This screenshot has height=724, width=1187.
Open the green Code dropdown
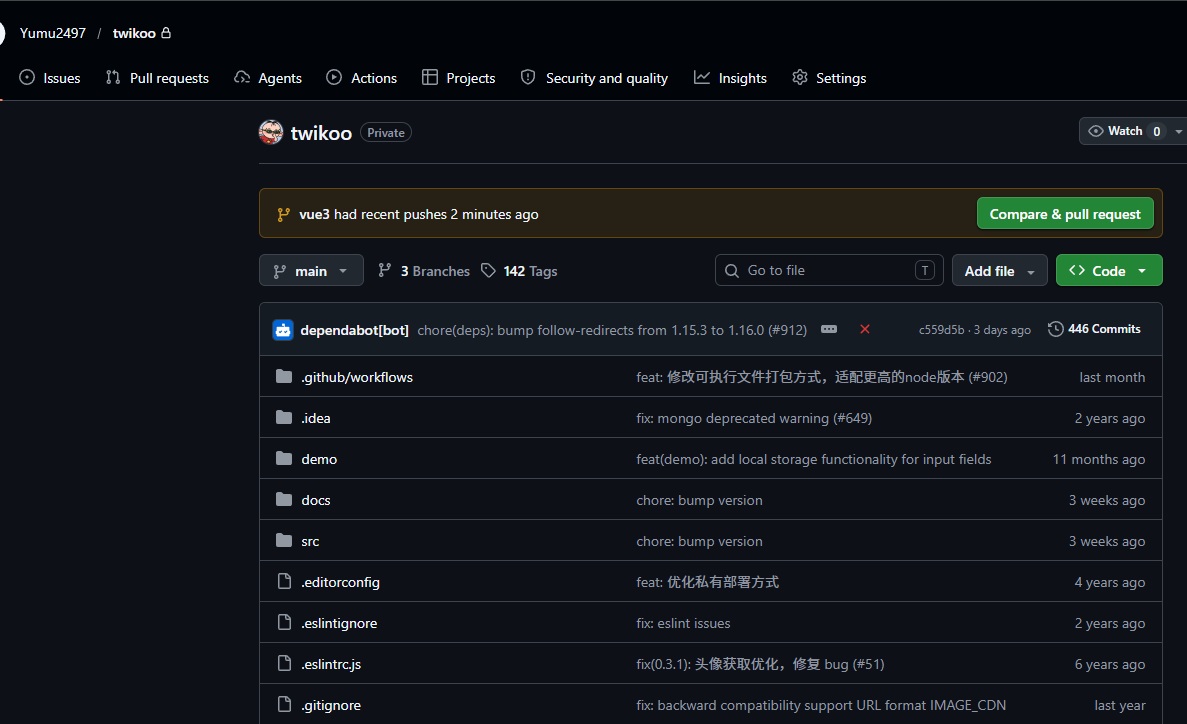1108,271
